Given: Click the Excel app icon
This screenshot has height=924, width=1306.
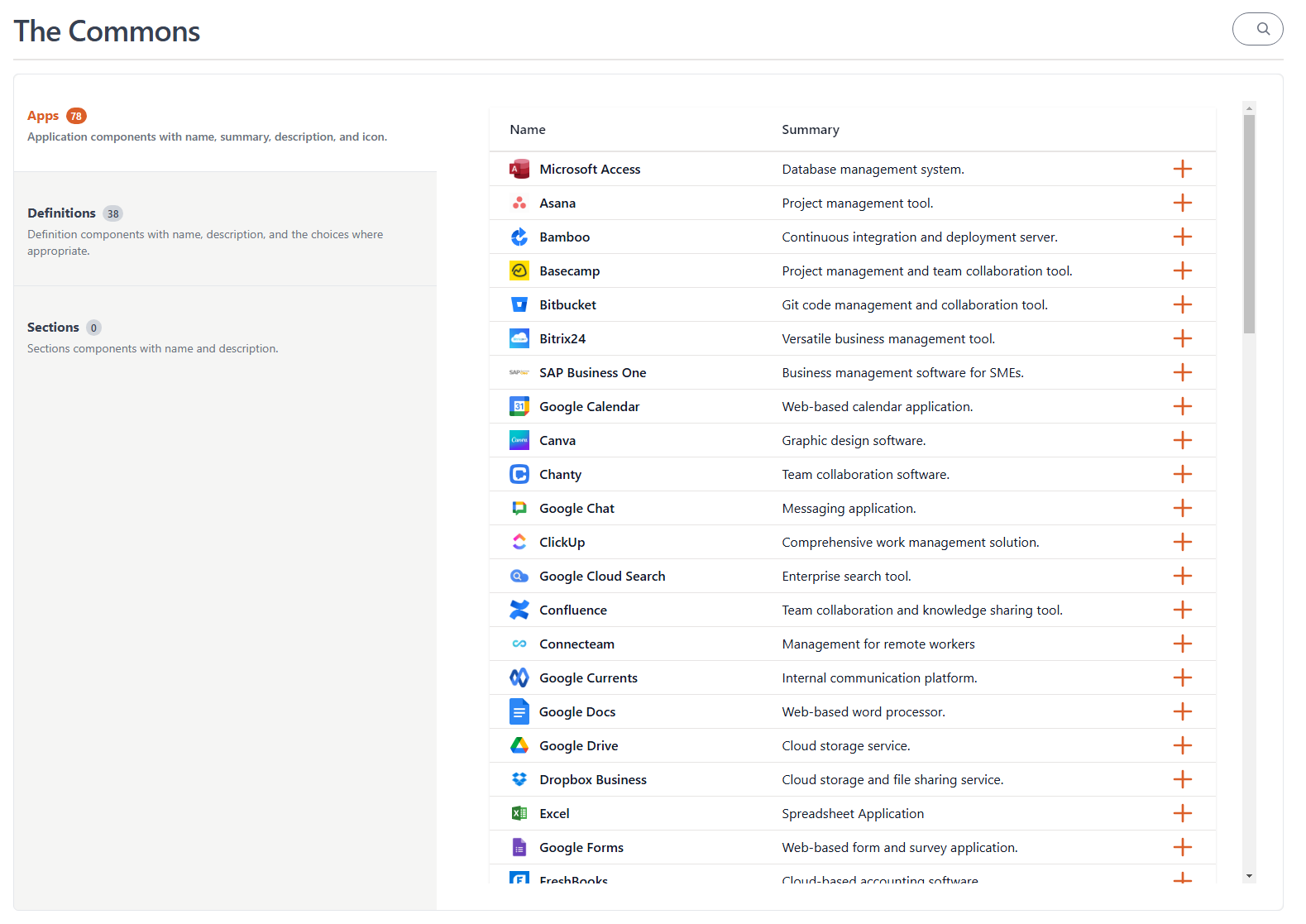Looking at the screenshot, I should coord(519,813).
